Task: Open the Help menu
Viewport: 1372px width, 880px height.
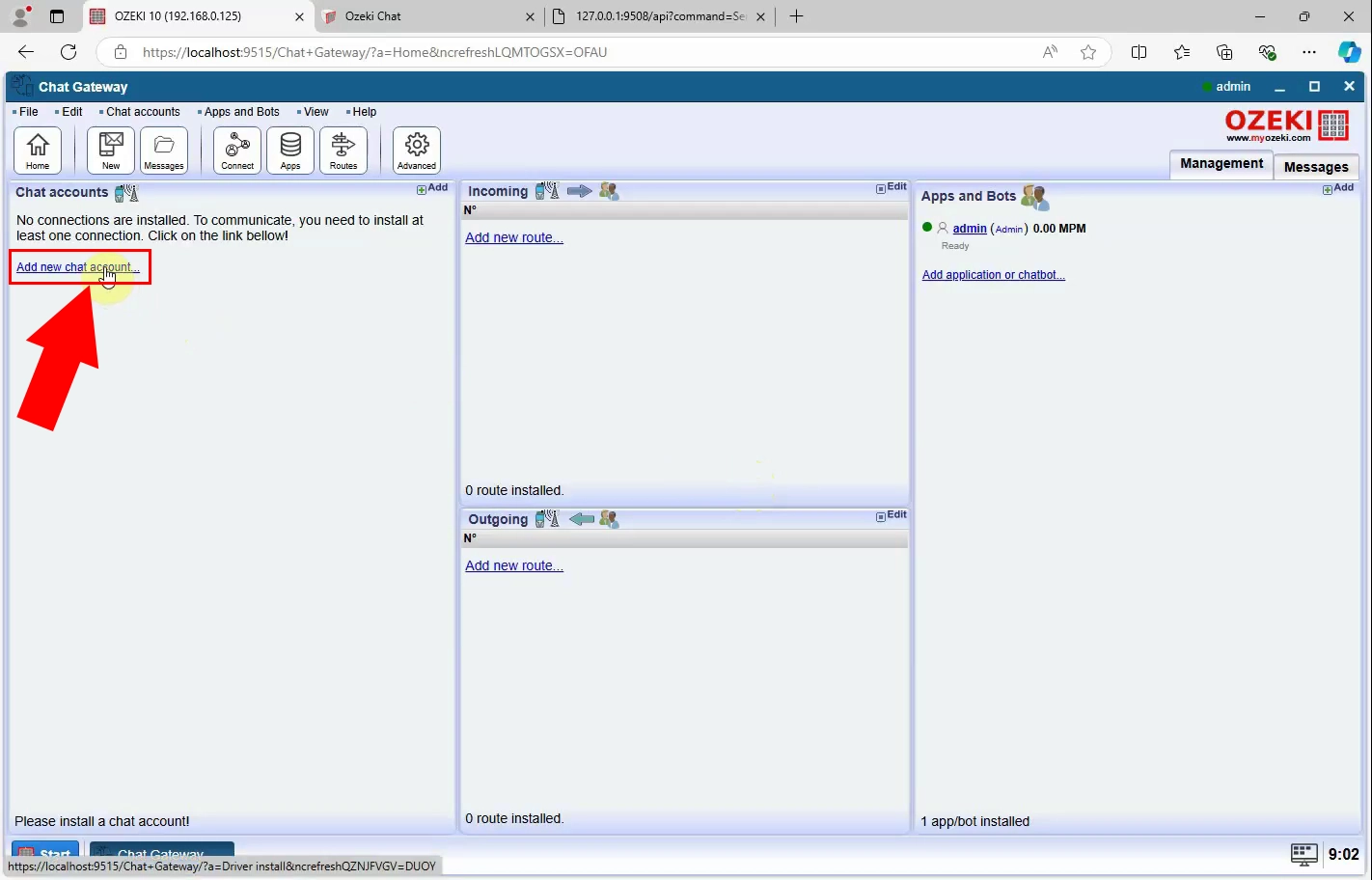Action: (364, 112)
